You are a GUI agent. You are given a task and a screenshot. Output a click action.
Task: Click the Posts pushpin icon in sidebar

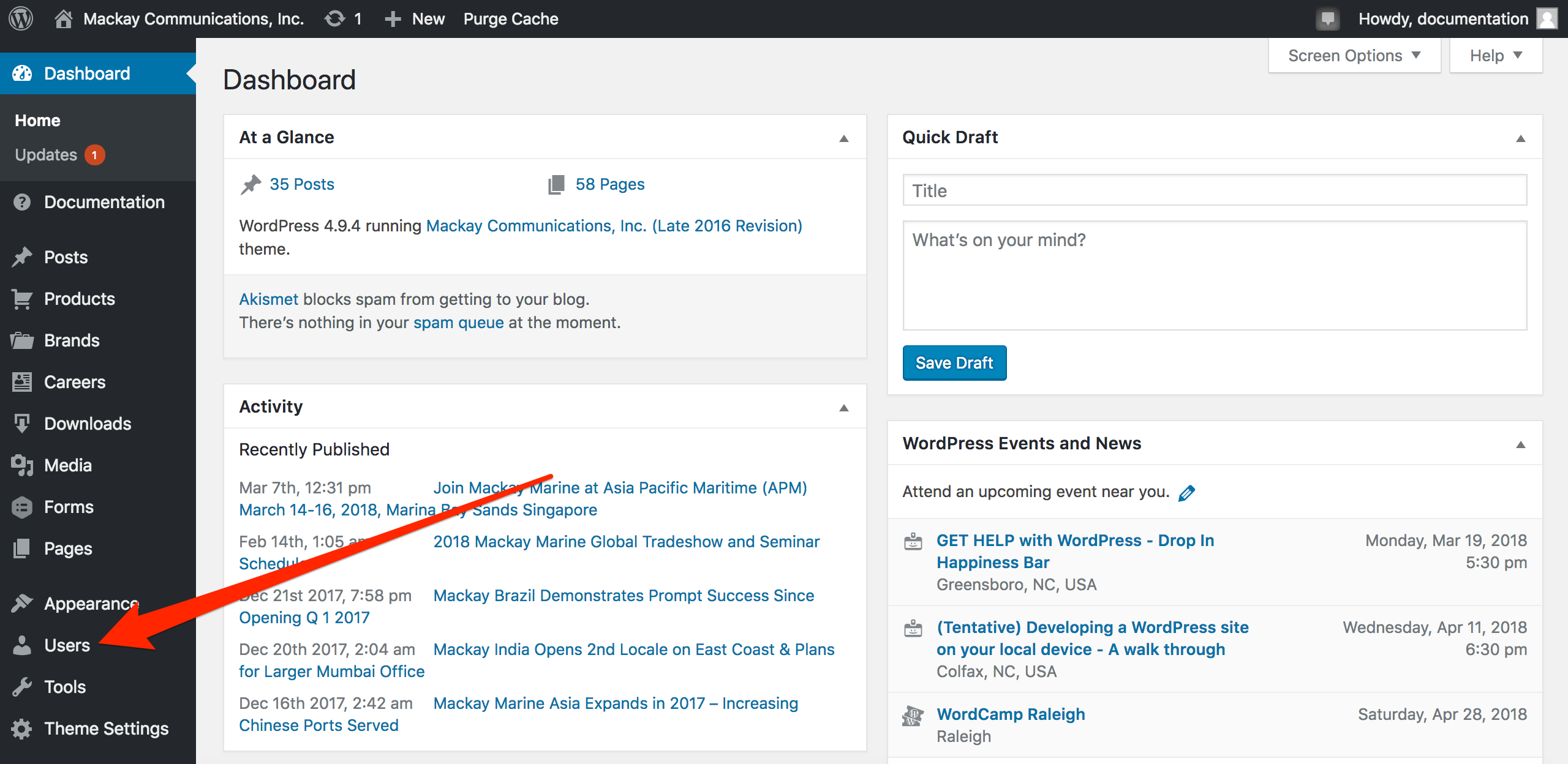[x=22, y=257]
